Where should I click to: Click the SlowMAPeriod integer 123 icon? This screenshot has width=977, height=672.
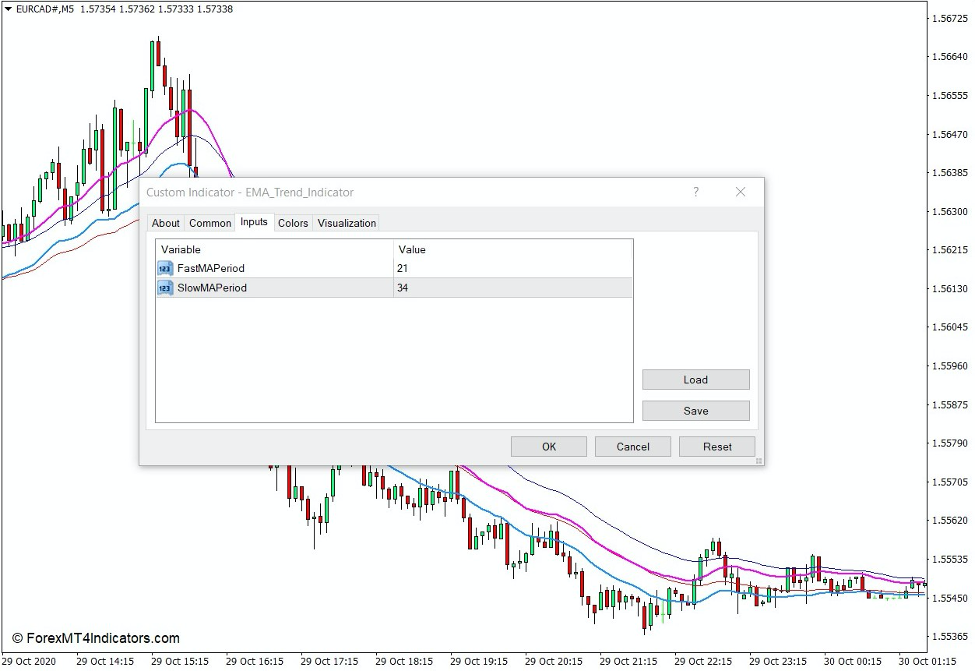[x=163, y=288]
